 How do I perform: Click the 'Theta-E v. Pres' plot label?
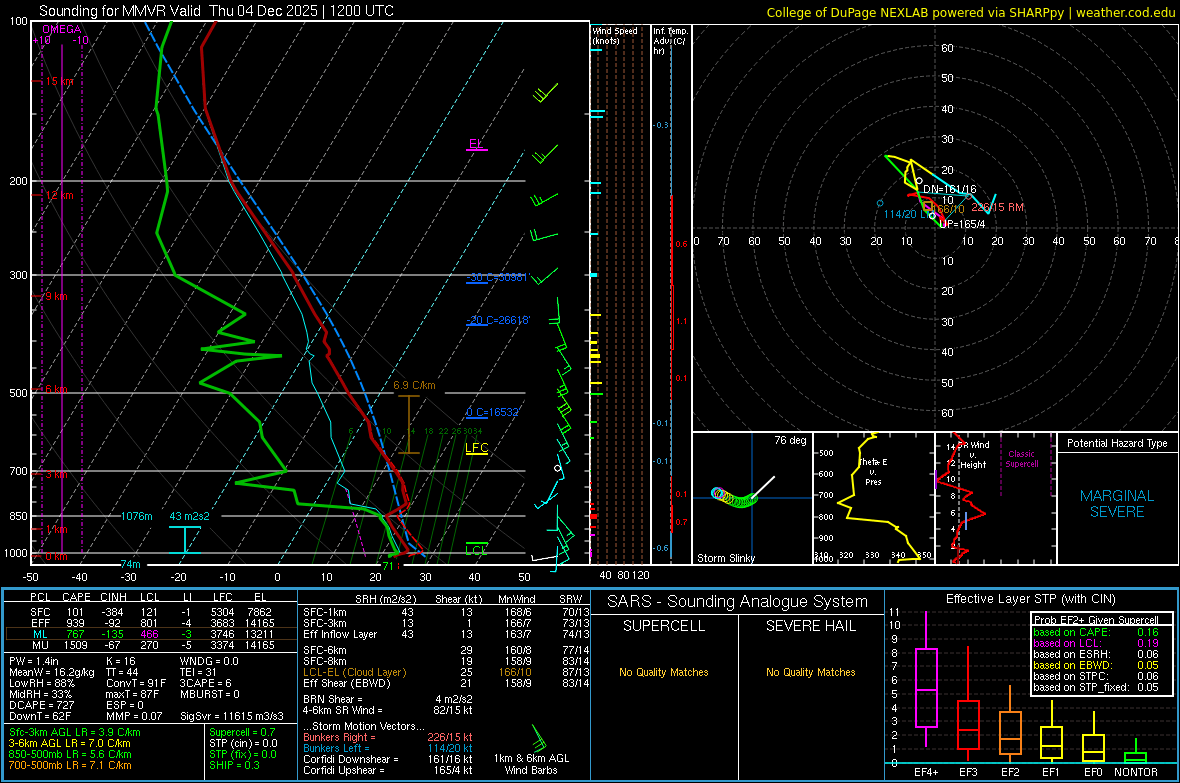(x=873, y=472)
